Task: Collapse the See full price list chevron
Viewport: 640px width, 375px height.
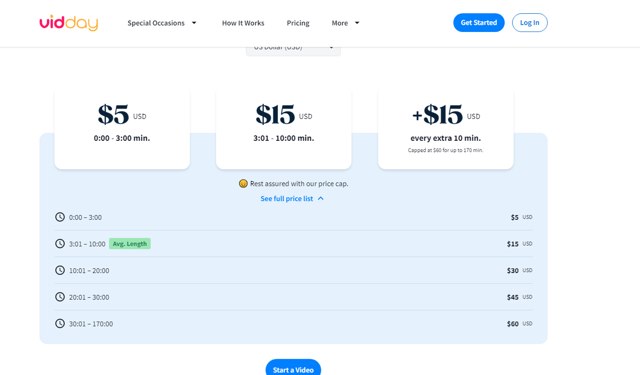Action: 320,198
